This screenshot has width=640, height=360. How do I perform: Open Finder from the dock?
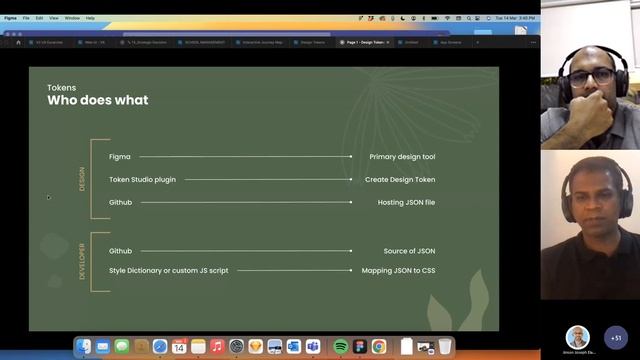click(84, 347)
